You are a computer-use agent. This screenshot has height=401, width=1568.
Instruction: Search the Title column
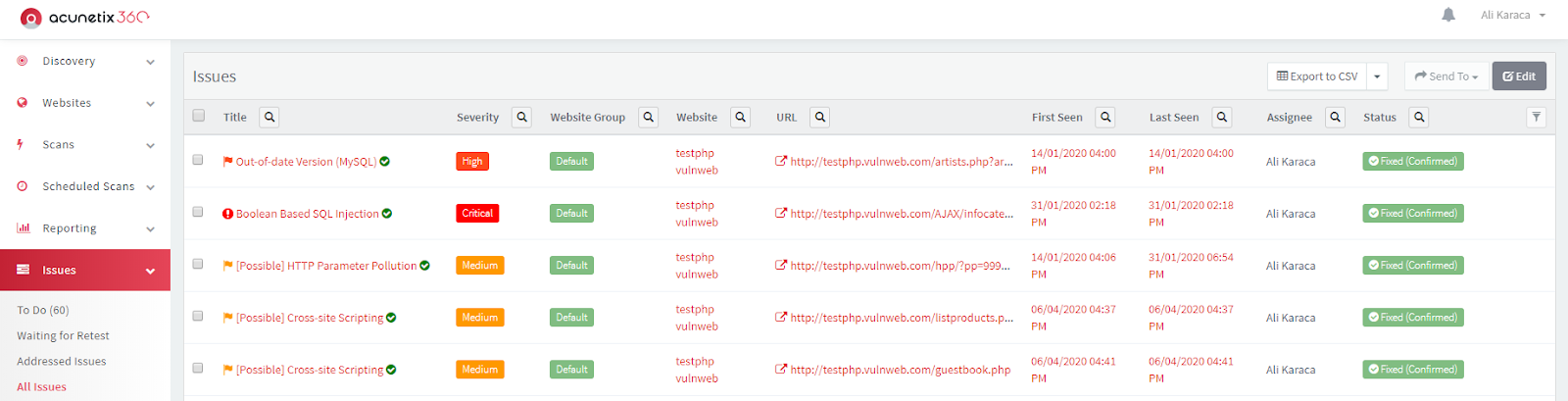[269, 117]
